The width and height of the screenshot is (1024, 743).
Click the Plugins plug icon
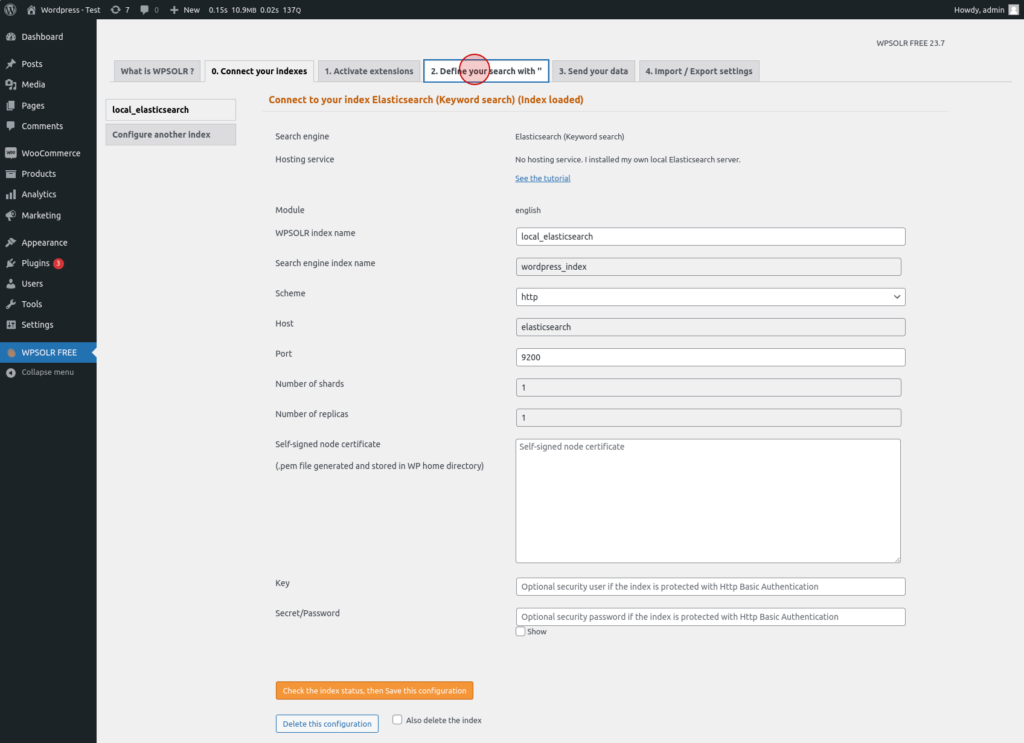(x=11, y=263)
